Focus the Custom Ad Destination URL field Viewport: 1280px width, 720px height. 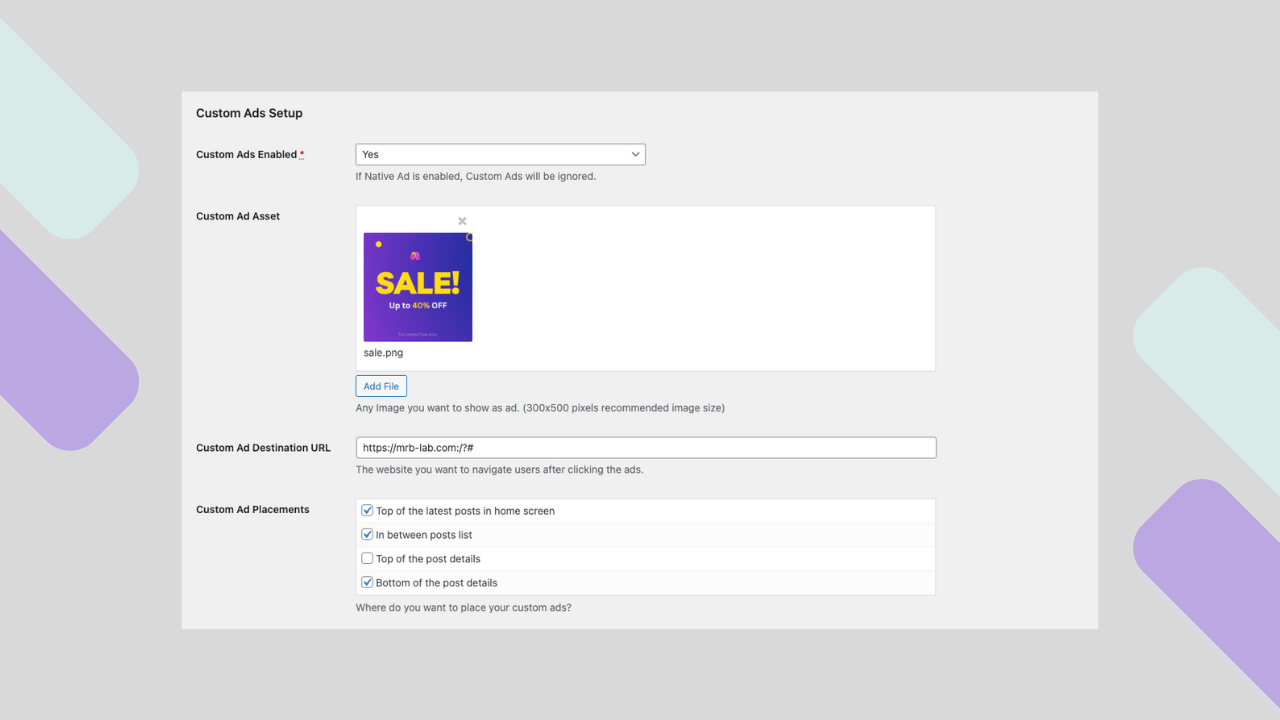[646, 448]
